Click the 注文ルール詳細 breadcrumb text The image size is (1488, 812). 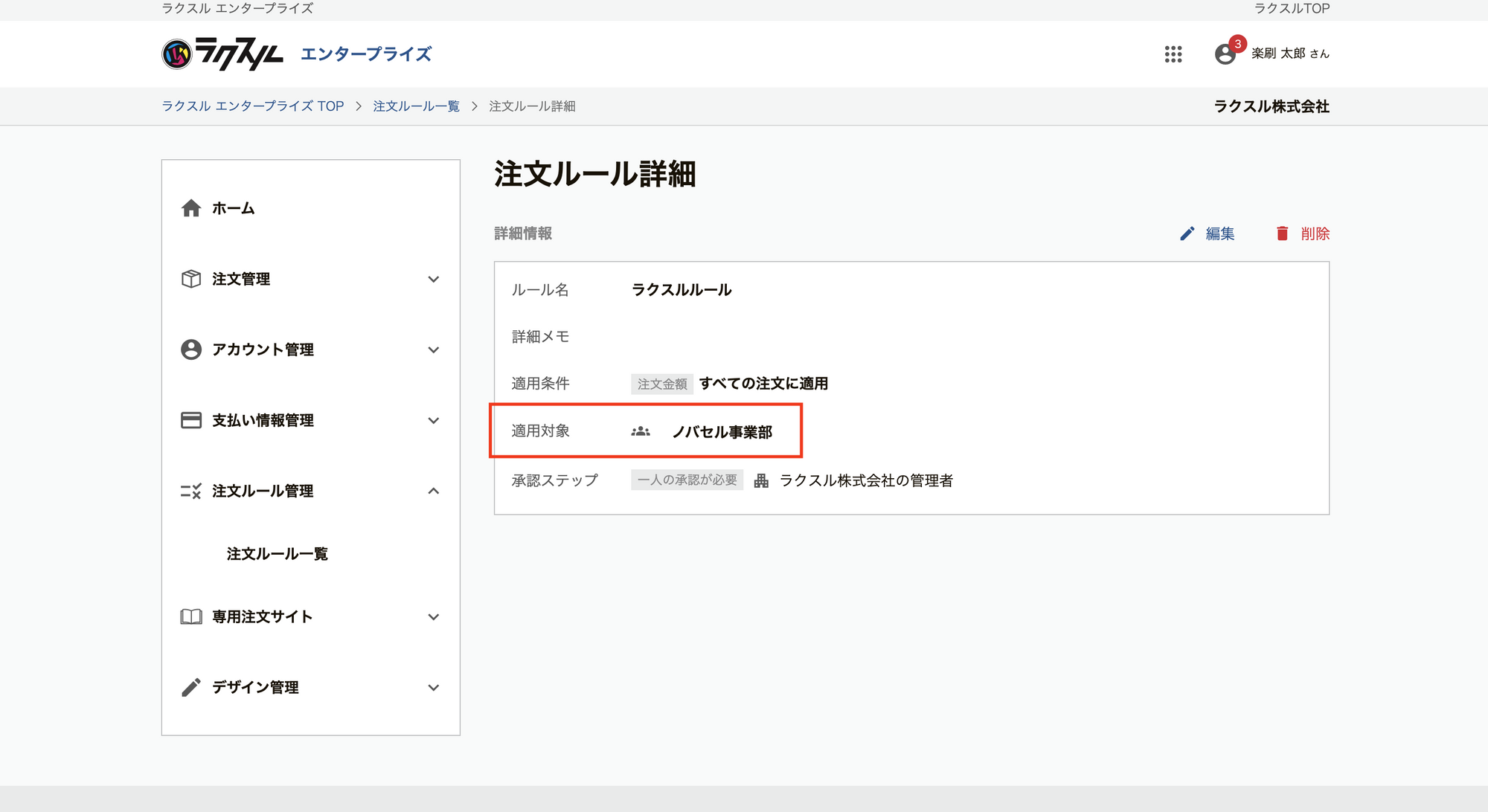click(532, 106)
